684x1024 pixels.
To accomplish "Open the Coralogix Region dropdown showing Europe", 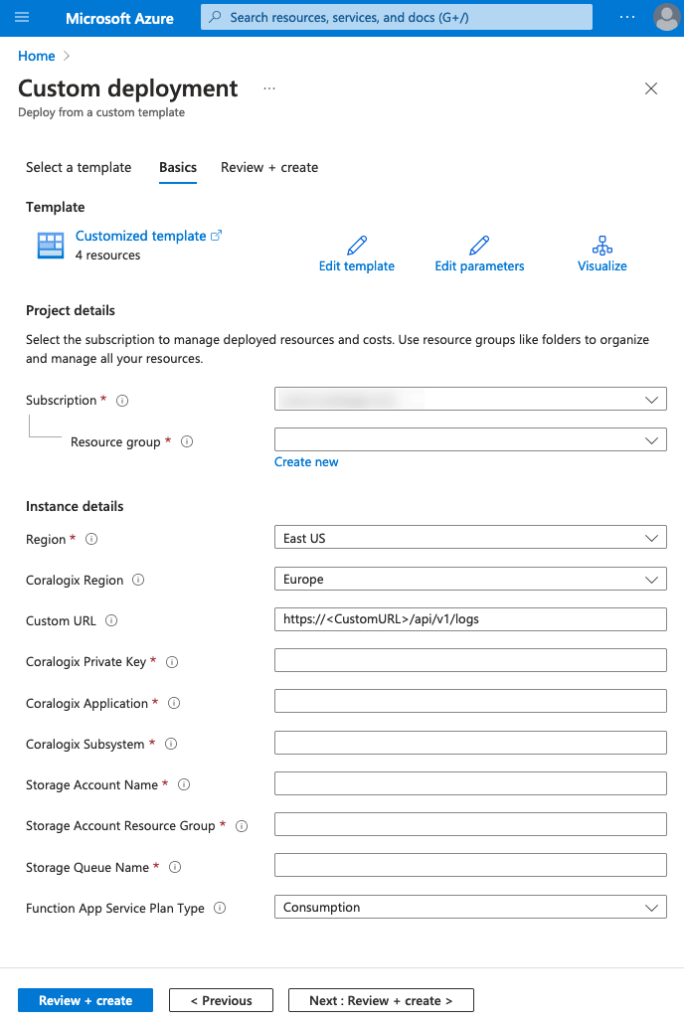I will point(470,579).
